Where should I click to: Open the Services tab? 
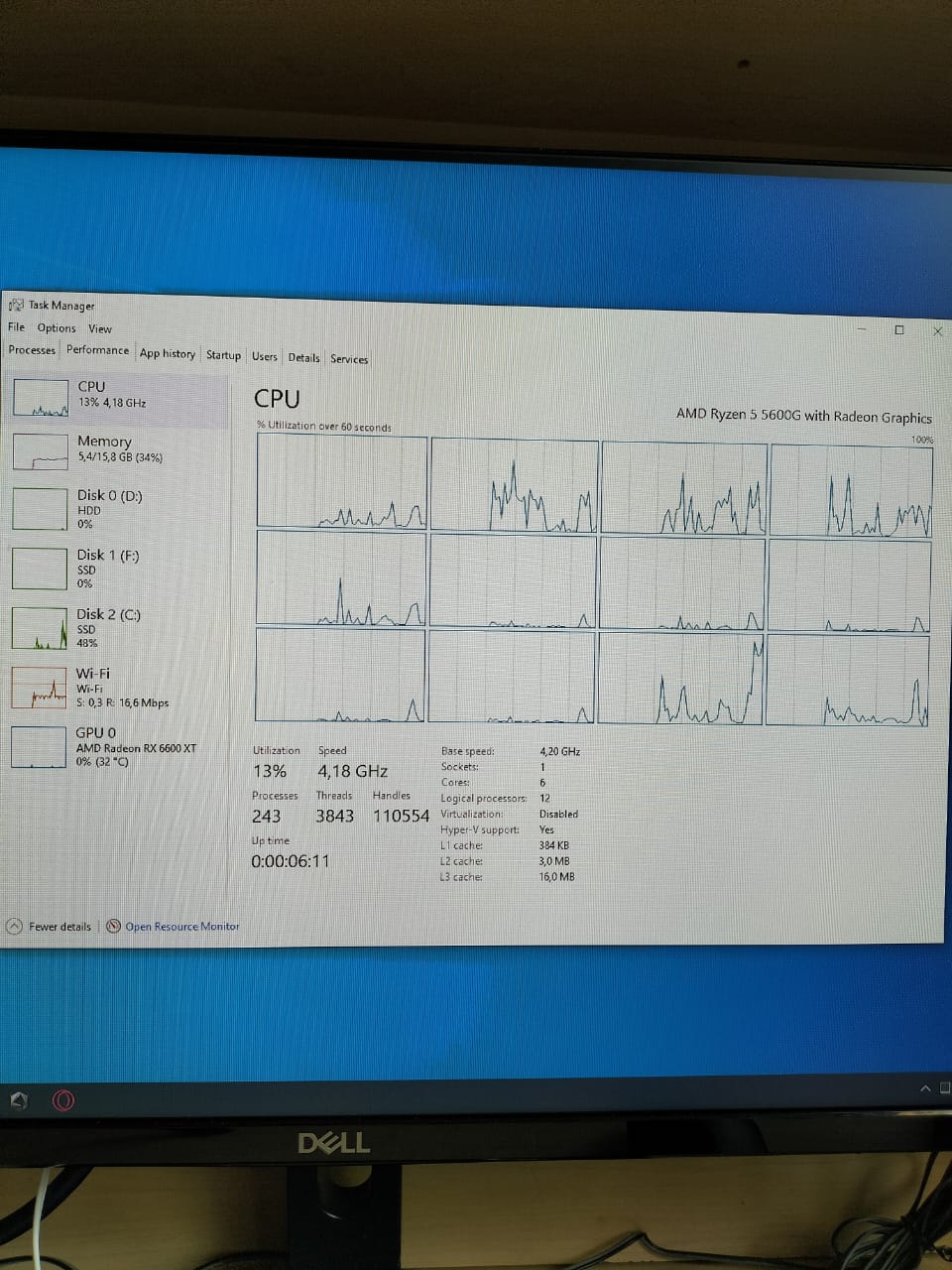pyautogui.click(x=349, y=359)
